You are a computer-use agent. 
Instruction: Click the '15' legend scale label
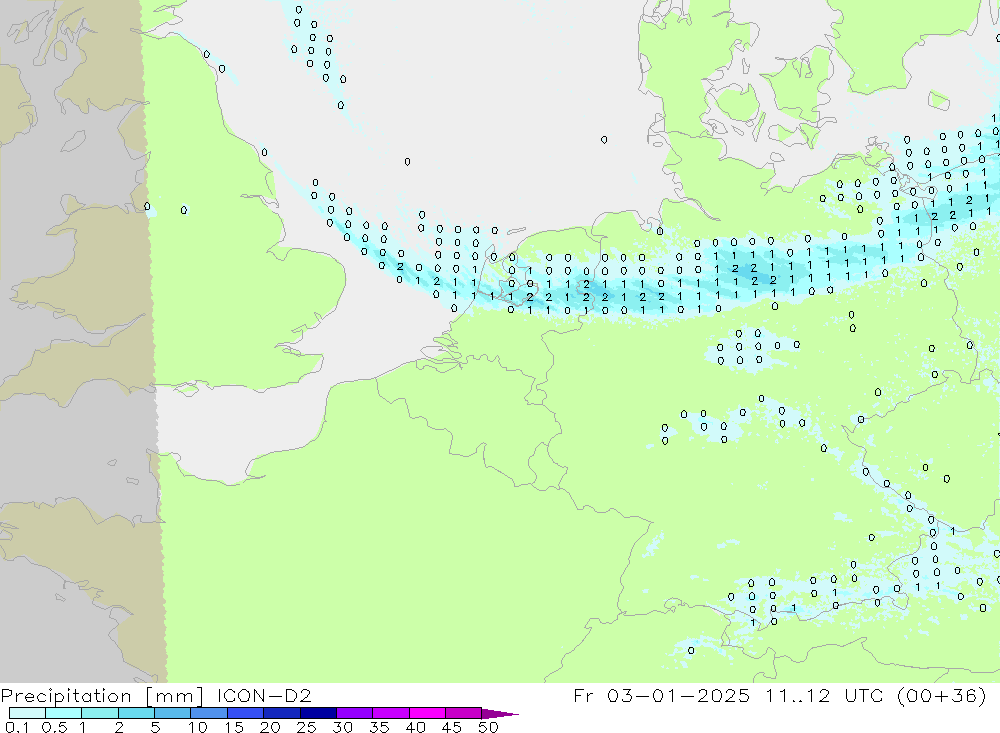point(234,727)
